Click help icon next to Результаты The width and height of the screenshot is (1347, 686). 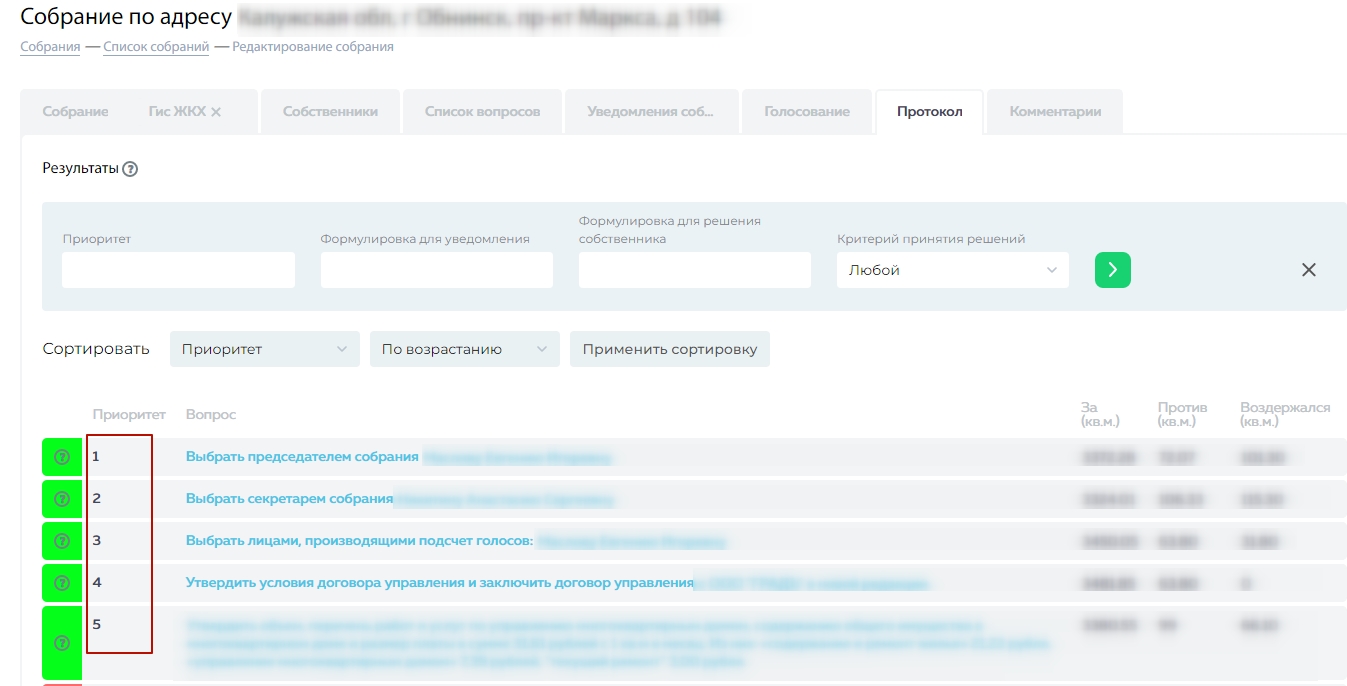tap(130, 169)
